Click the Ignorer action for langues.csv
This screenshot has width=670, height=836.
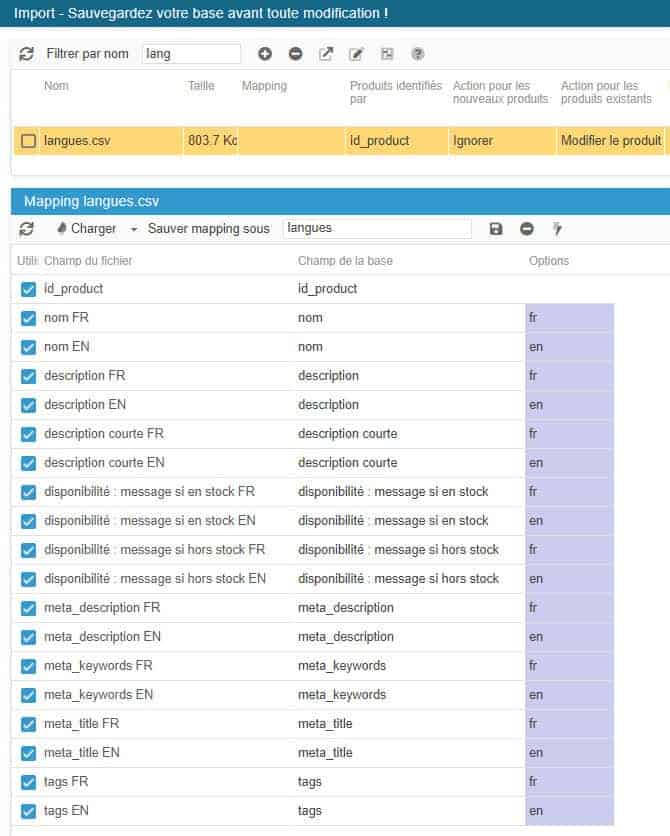(472, 141)
